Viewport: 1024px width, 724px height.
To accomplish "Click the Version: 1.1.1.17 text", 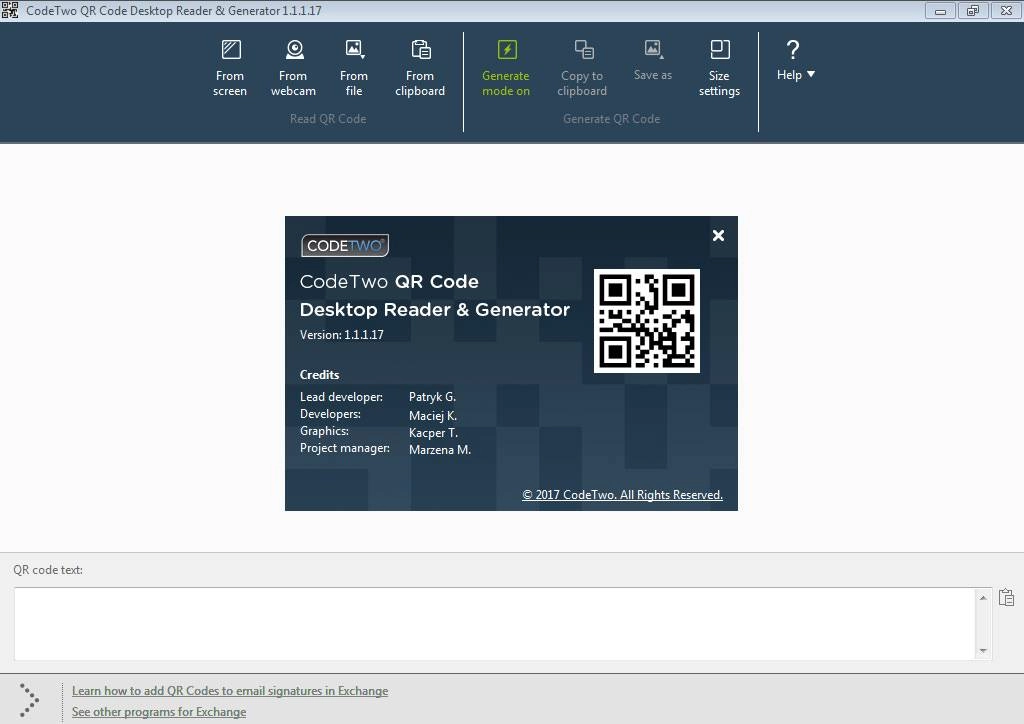I will pyautogui.click(x=342, y=335).
